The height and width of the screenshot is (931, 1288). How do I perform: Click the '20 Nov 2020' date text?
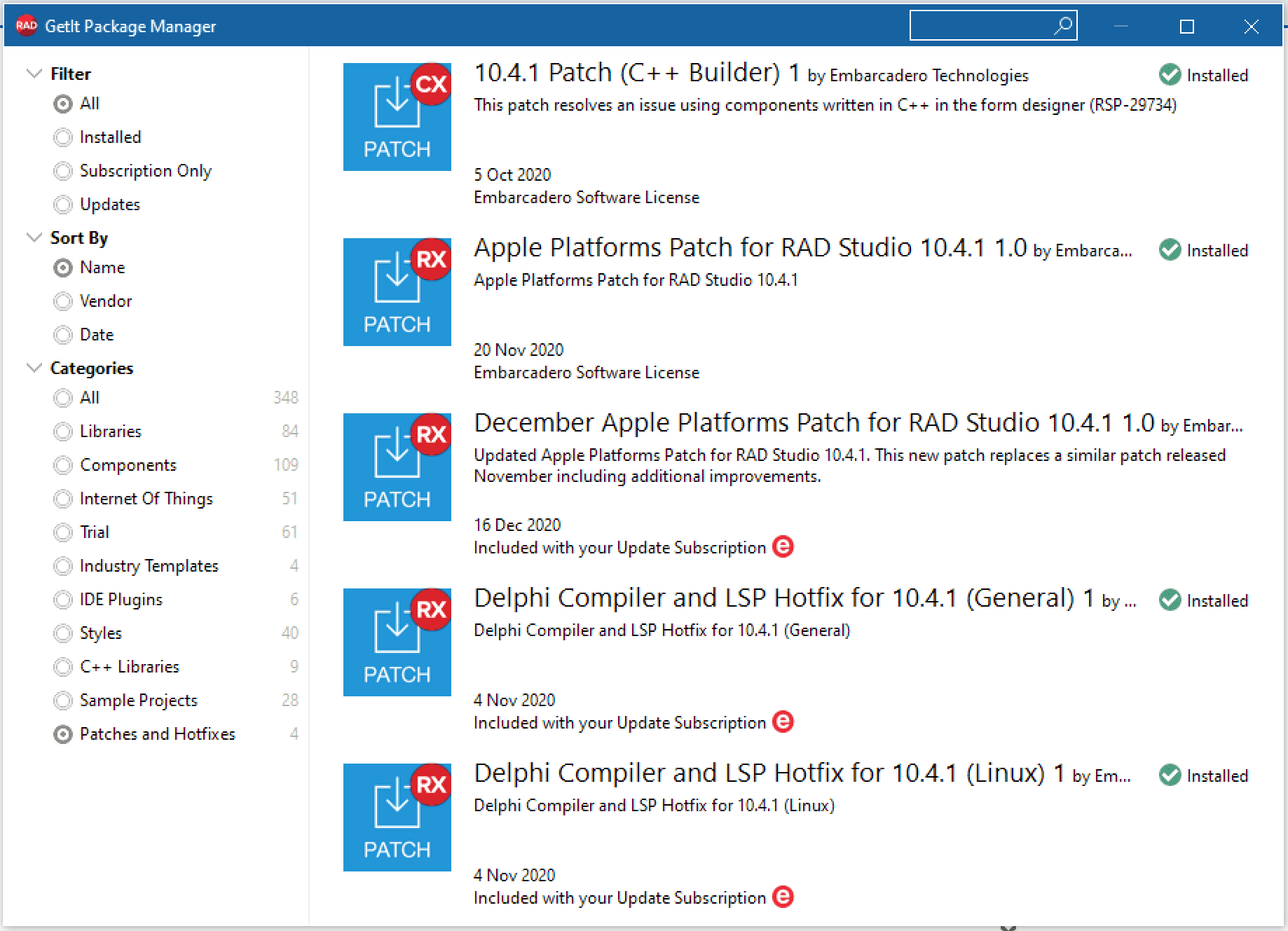tap(519, 350)
